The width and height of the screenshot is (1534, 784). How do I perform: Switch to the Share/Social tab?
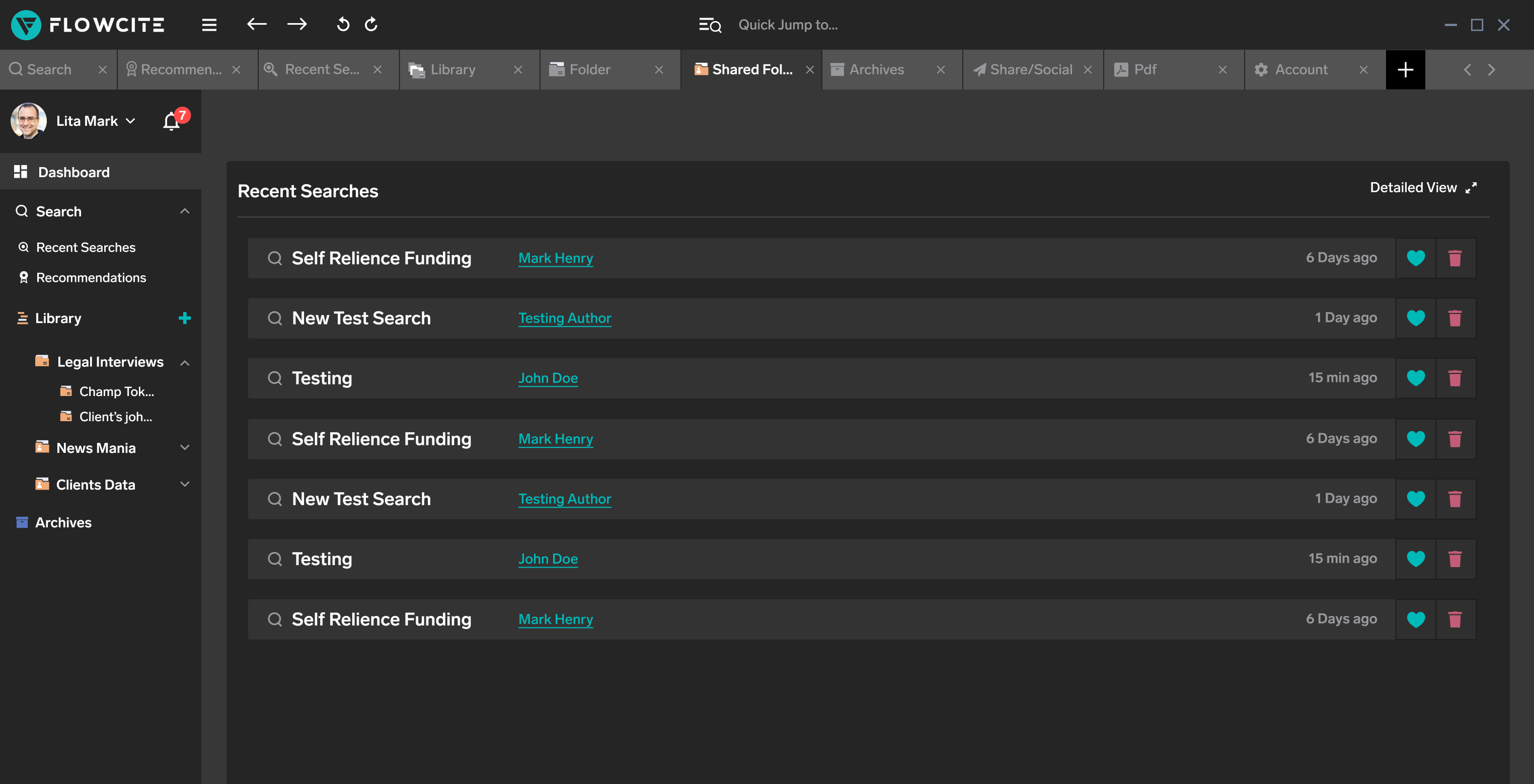coord(1030,69)
